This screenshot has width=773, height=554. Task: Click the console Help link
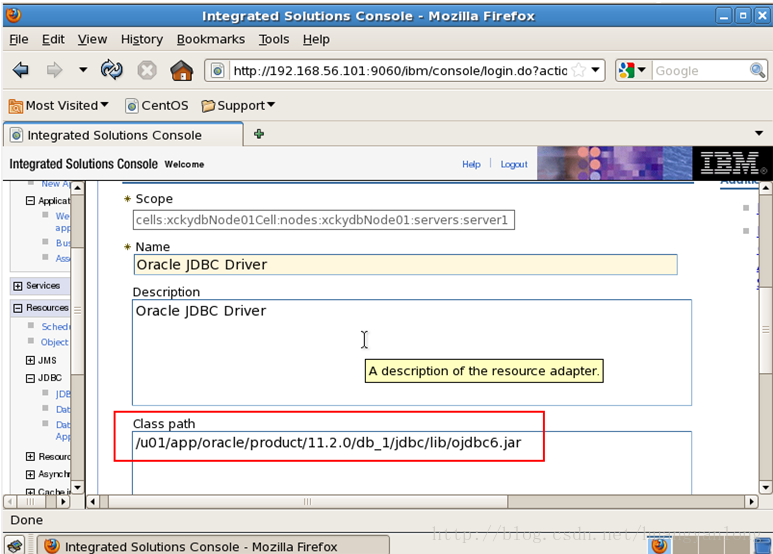(x=471, y=164)
